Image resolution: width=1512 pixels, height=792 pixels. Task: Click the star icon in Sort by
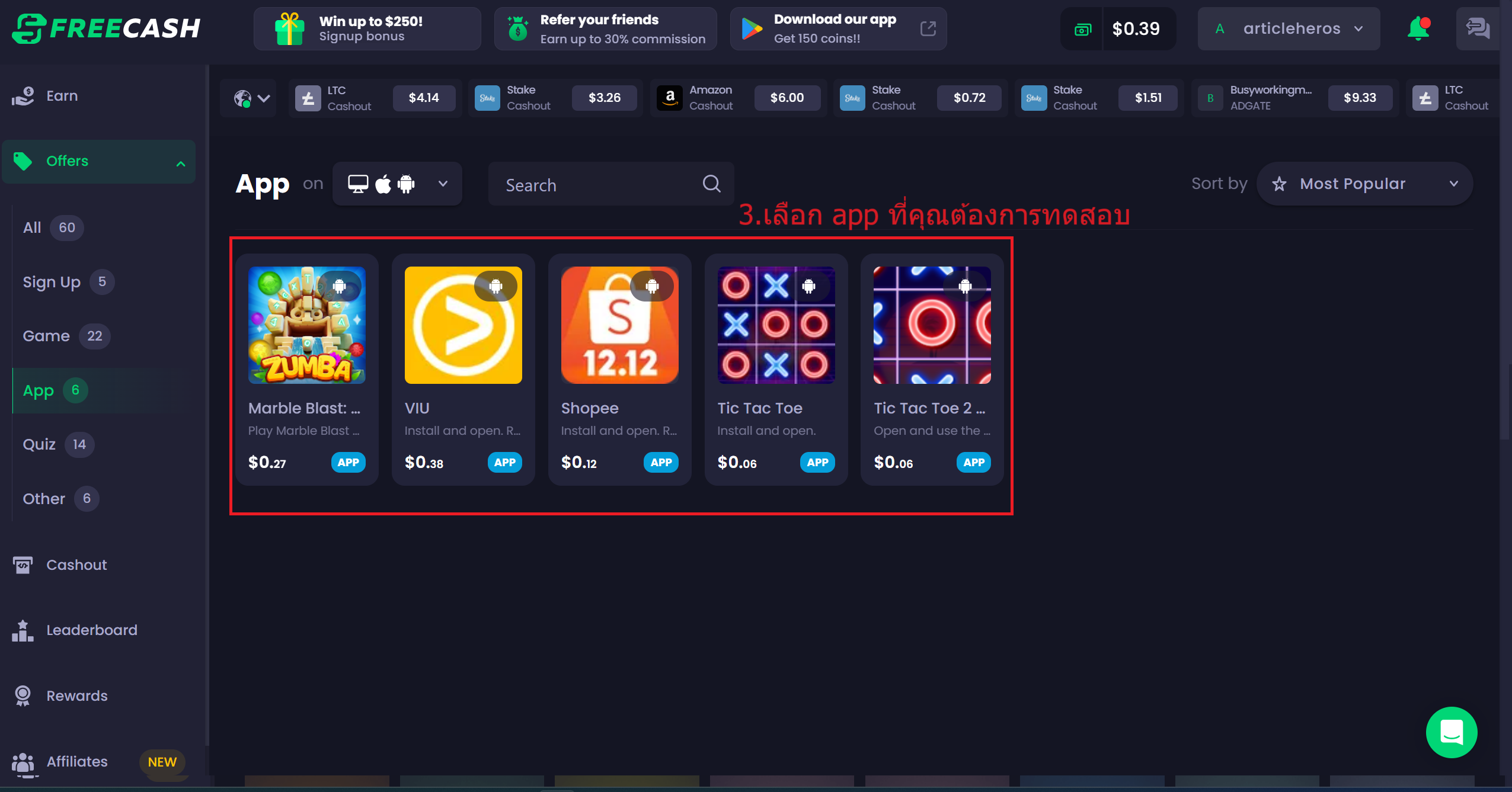1279,184
